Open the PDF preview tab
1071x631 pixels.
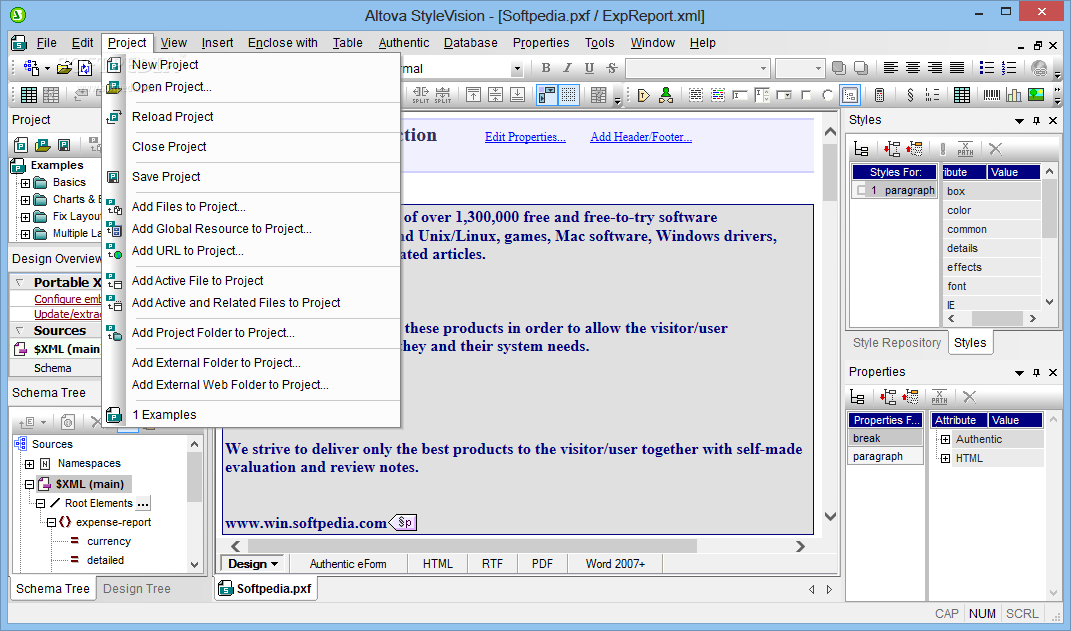tap(542, 564)
